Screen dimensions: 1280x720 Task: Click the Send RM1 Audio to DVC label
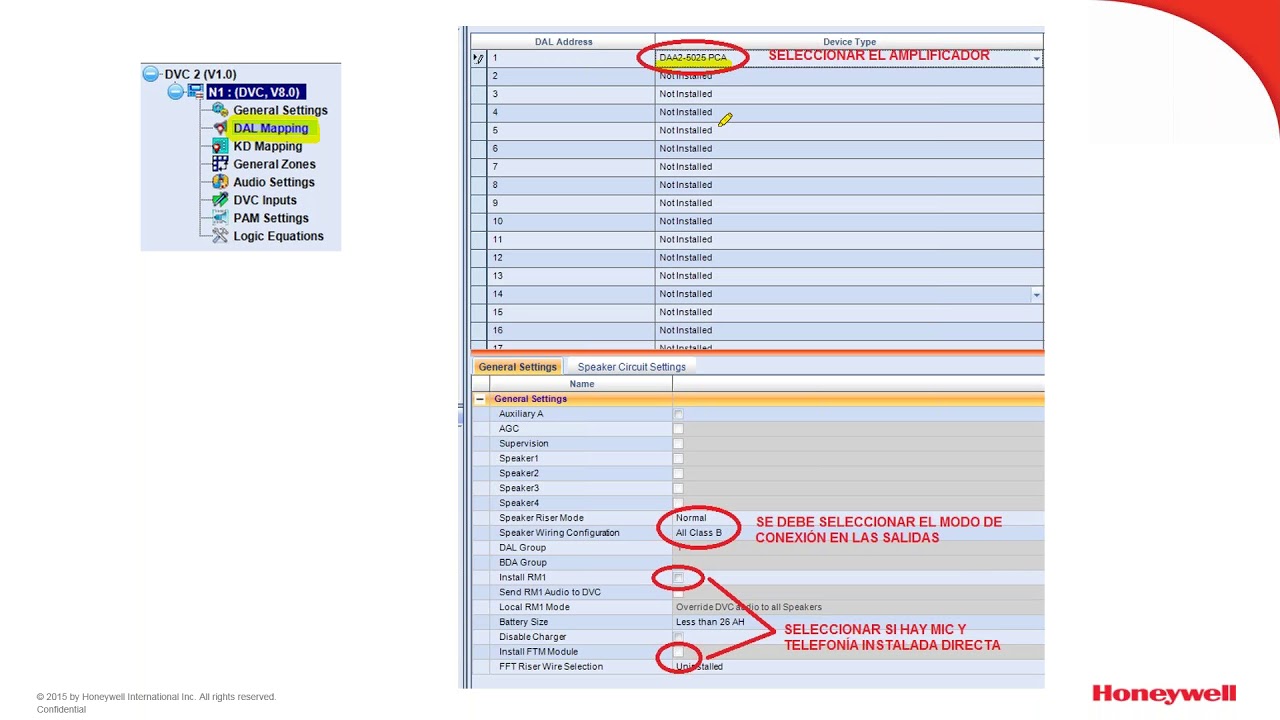[550, 592]
